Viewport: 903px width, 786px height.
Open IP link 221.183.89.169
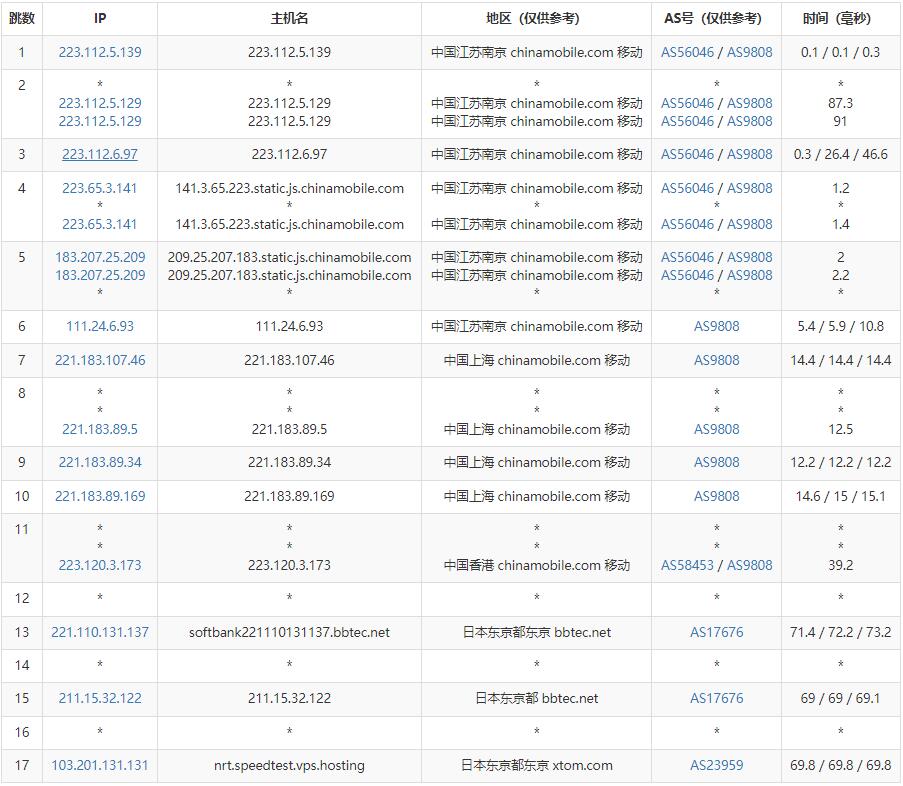[100, 496]
